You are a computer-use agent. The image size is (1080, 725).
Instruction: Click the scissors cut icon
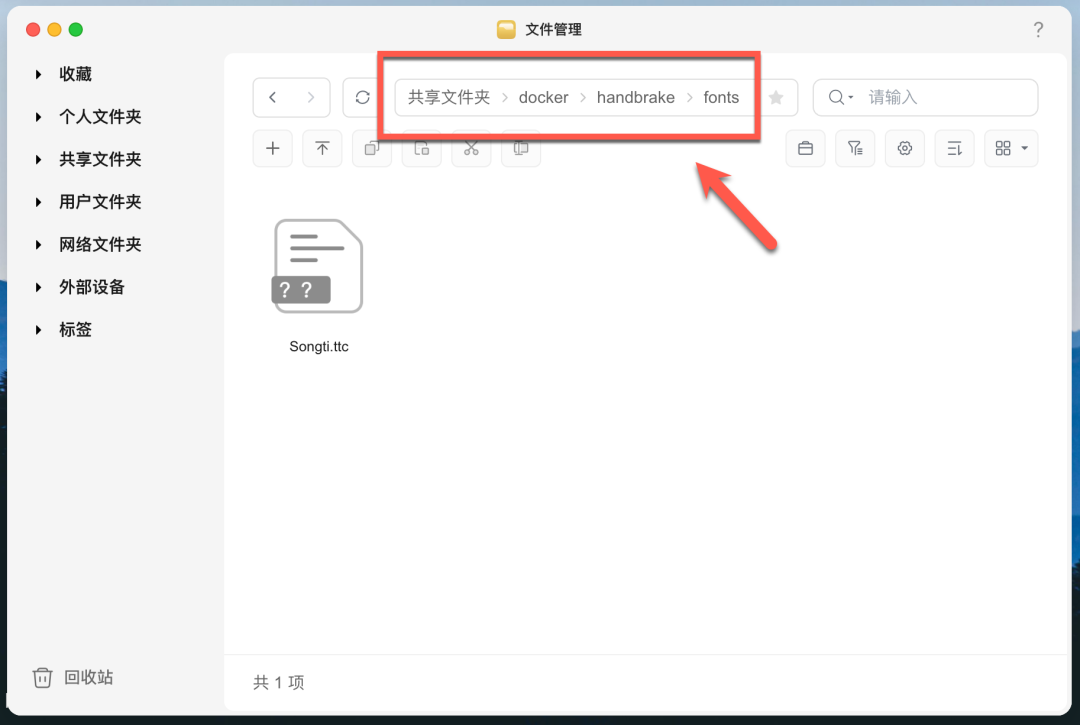point(471,148)
